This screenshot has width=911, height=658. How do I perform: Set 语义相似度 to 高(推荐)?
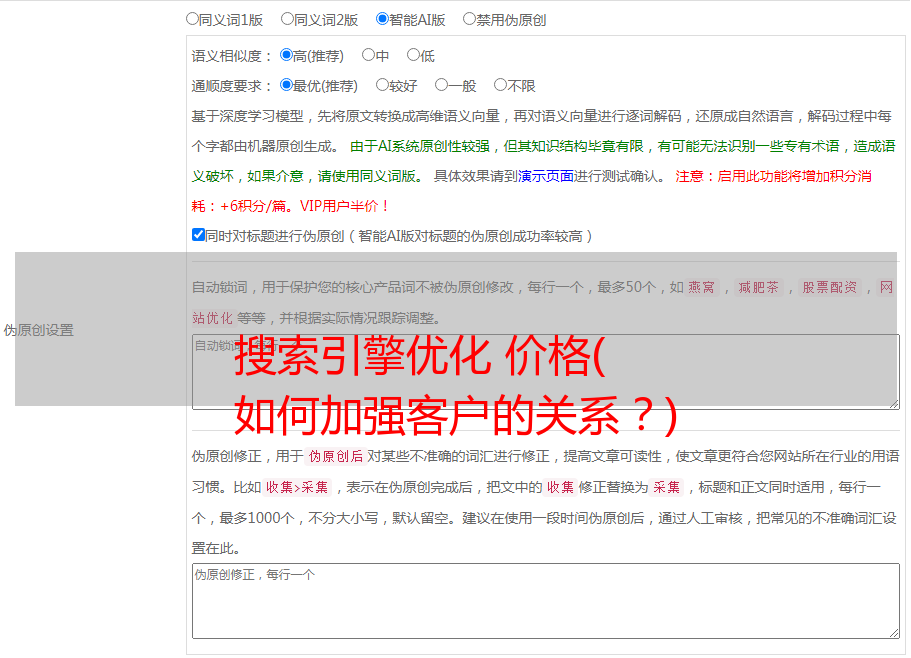pyautogui.click(x=286, y=55)
